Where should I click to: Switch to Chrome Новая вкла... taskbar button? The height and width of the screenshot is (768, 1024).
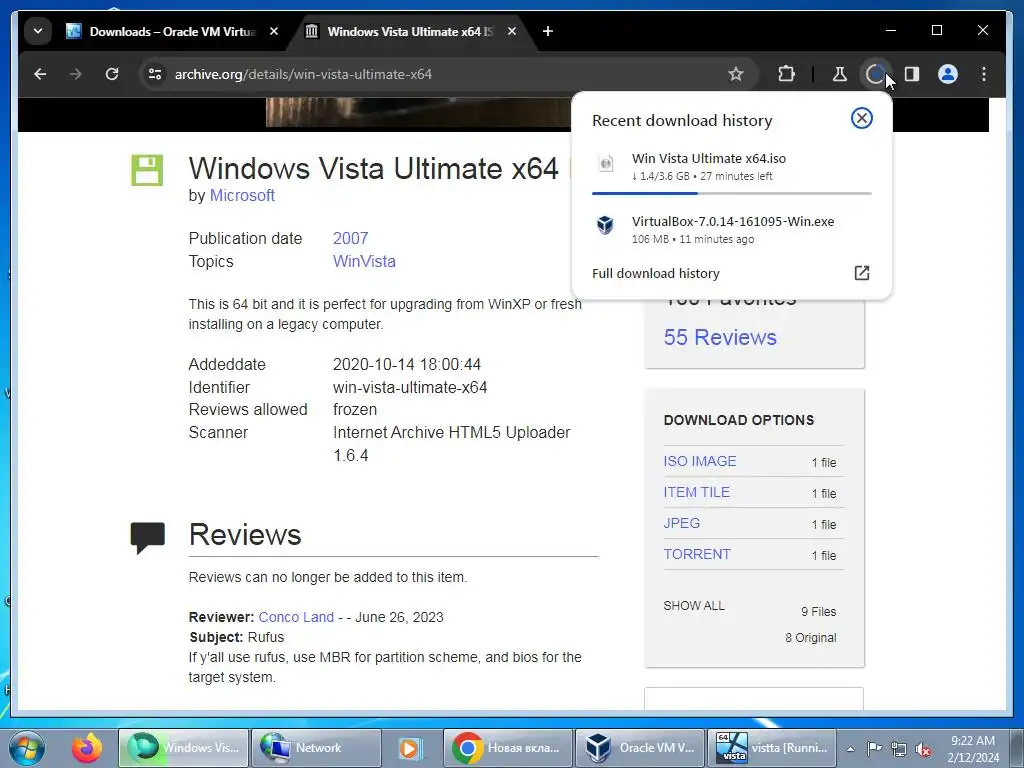tap(508, 748)
